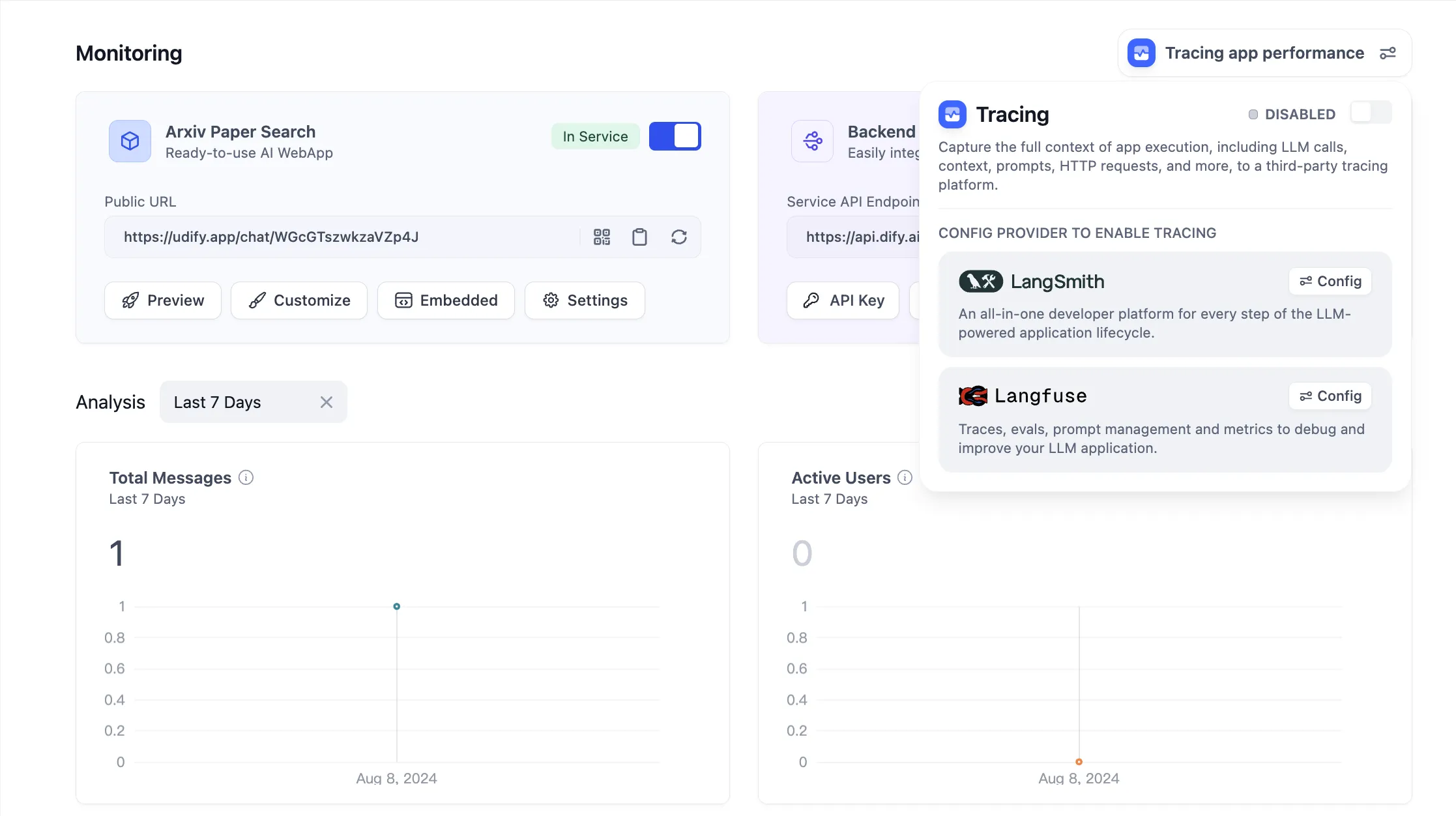Screen dimensions: 1456x816
Task: Click the Aug 8 data point on Total Messages chart
Action: 396,606
